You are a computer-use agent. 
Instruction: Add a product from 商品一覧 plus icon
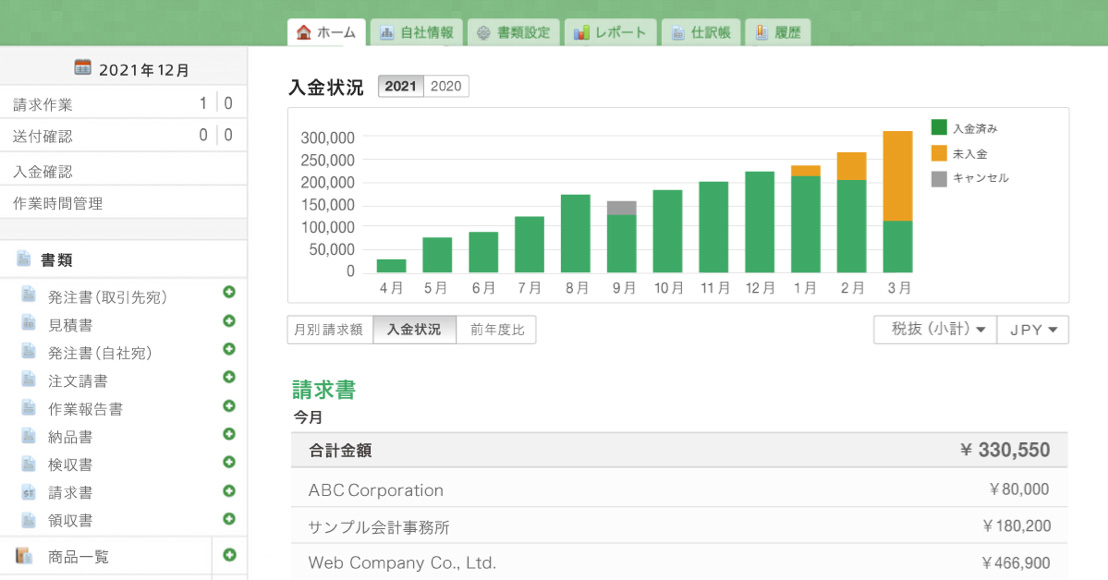[229, 555]
